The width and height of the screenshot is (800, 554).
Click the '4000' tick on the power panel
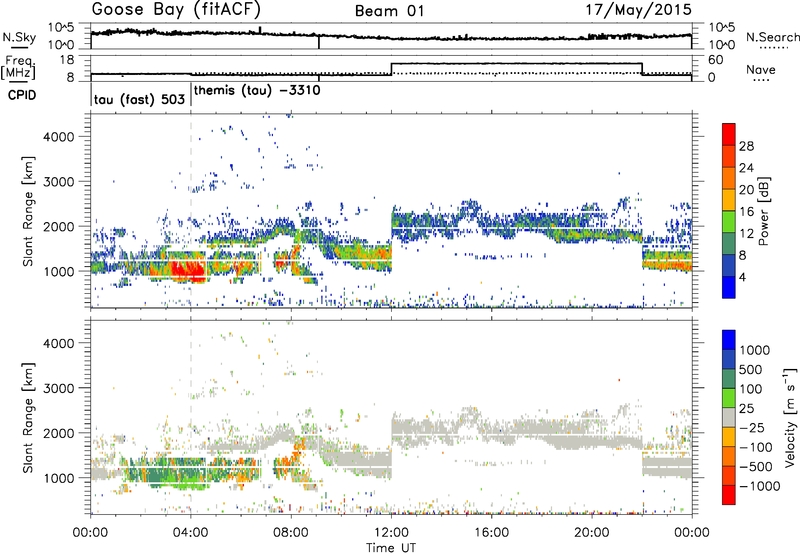tap(58, 137)
